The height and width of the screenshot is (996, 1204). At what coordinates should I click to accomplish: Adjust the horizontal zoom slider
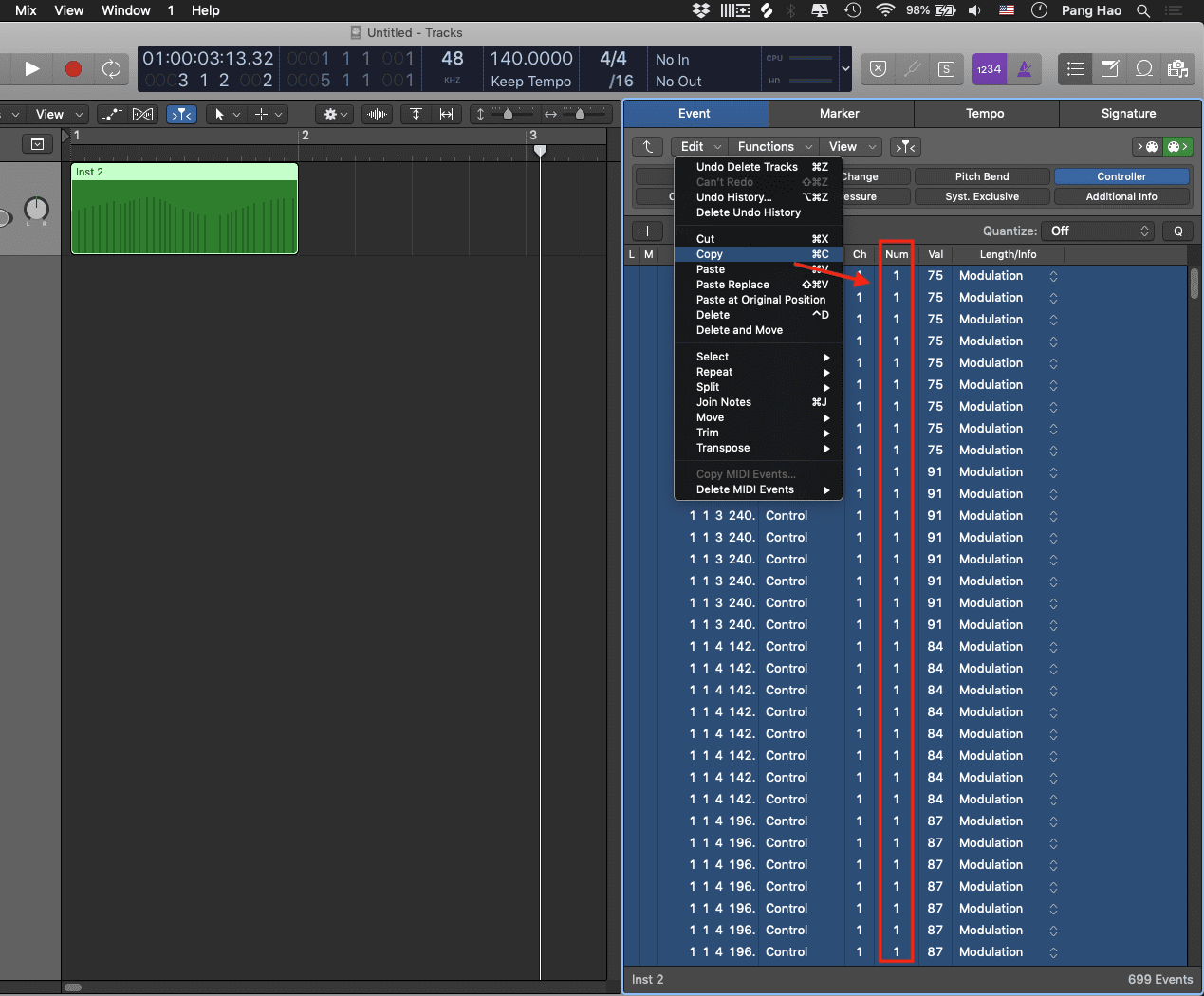point(580,115)
